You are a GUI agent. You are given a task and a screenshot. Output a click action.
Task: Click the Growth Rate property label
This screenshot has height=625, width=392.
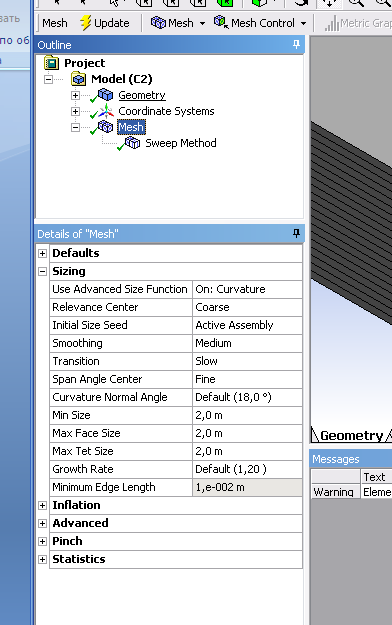[x=83, y=469]
